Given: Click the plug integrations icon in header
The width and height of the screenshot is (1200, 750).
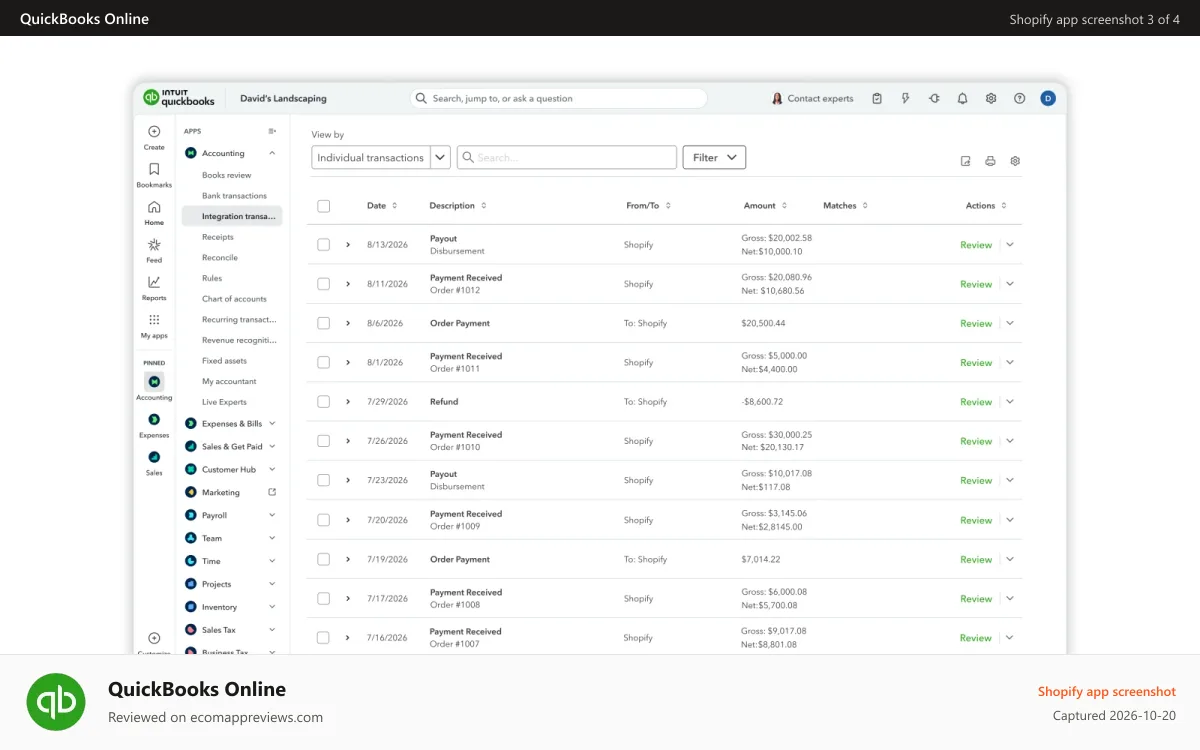Looking at the screenshot, I should click(934, 98).
